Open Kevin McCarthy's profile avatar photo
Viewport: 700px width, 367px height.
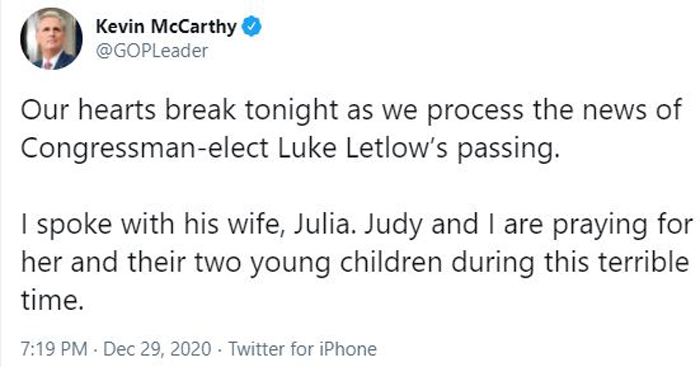[x=51, y=39]
